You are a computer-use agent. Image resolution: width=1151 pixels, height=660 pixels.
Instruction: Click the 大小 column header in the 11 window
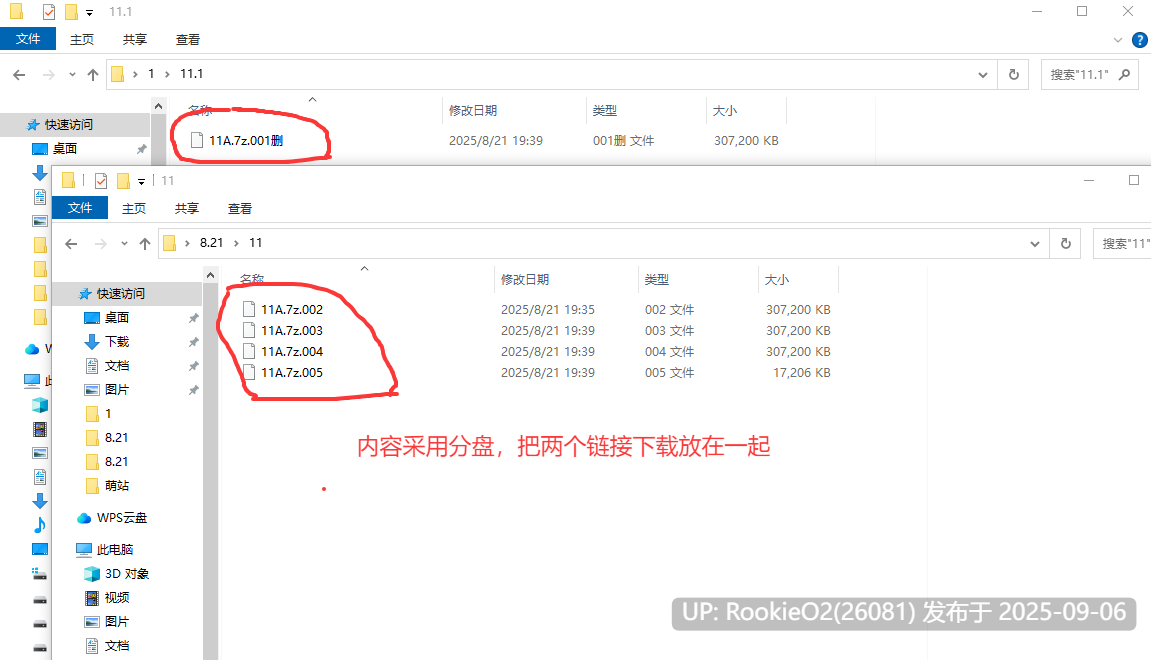777,280
